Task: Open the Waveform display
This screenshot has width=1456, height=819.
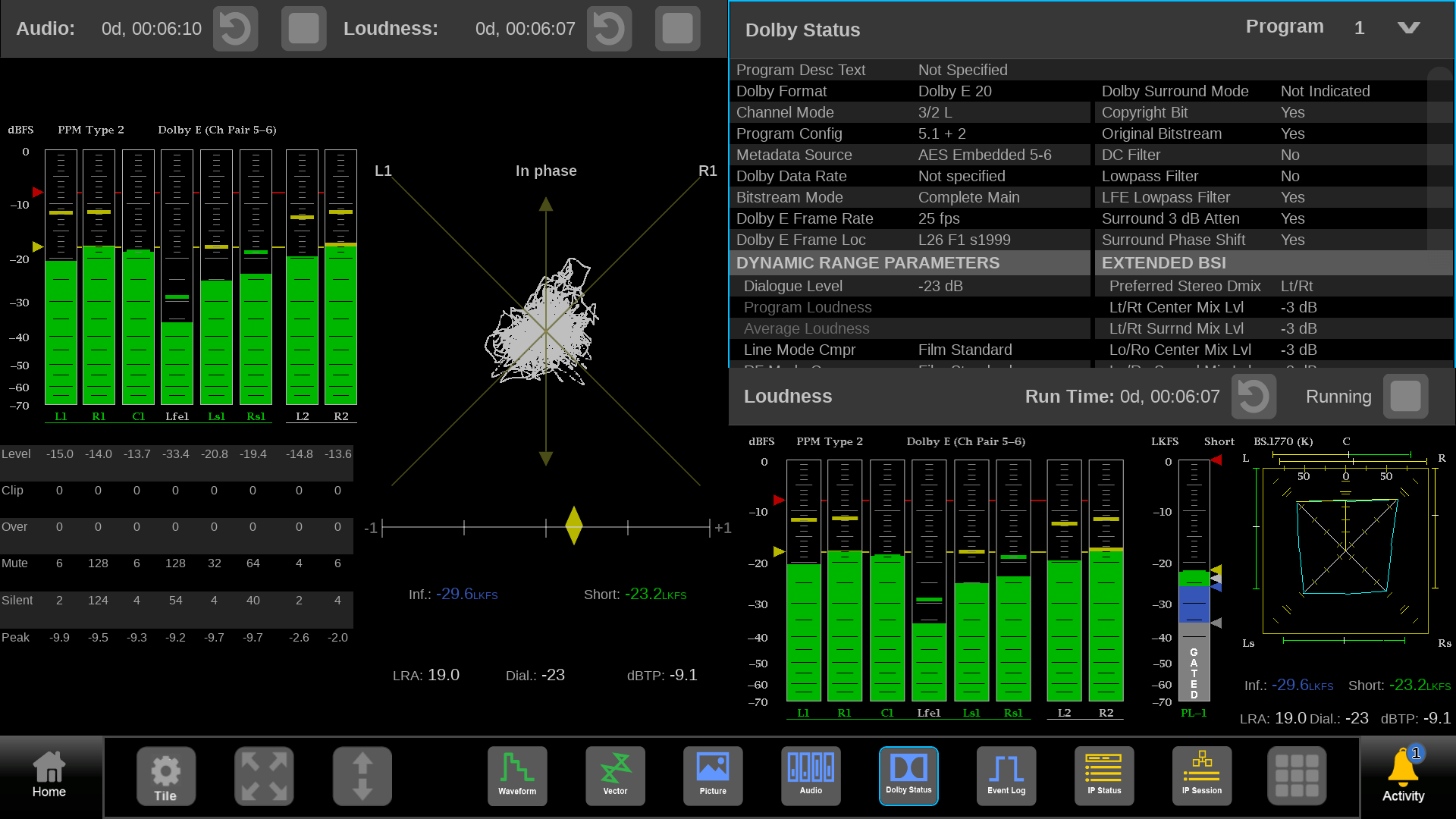Action: [517, 776]
